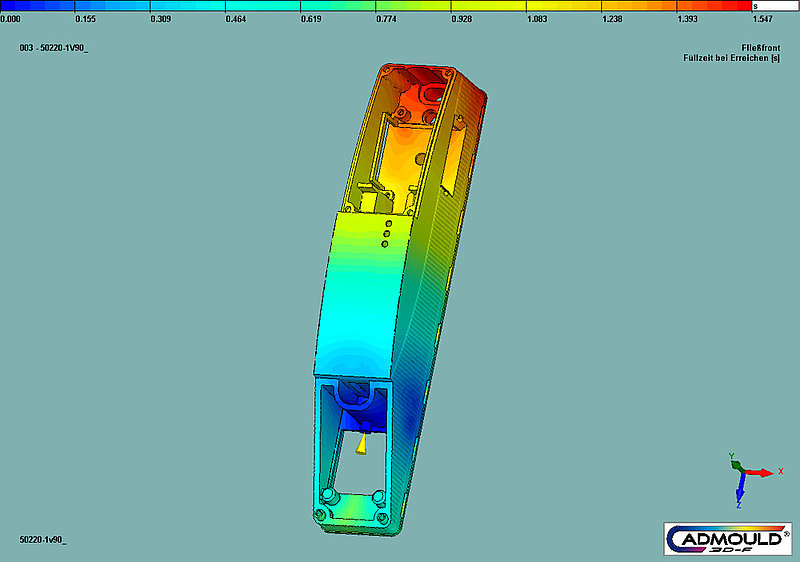
Task: Pick the yellow scale segment between 0.928 and 1.083
Action: point(488,6)
